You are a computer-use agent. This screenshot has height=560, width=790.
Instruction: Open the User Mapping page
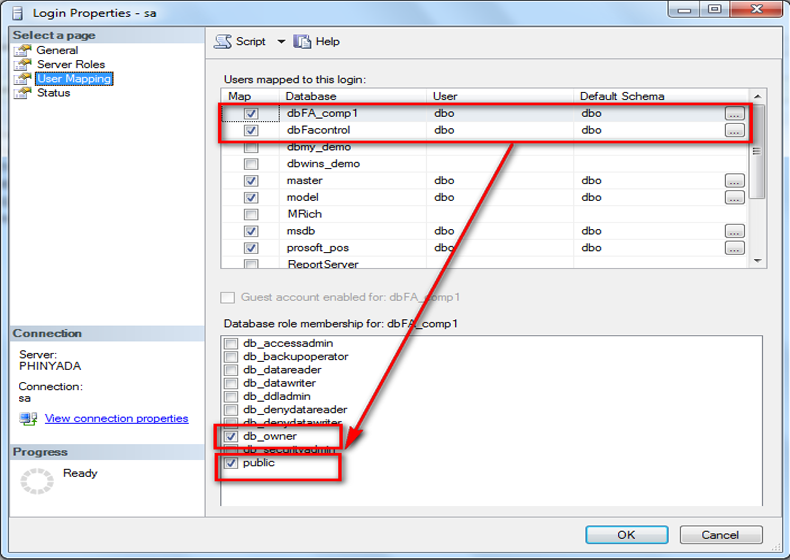(x=73, y=79)
